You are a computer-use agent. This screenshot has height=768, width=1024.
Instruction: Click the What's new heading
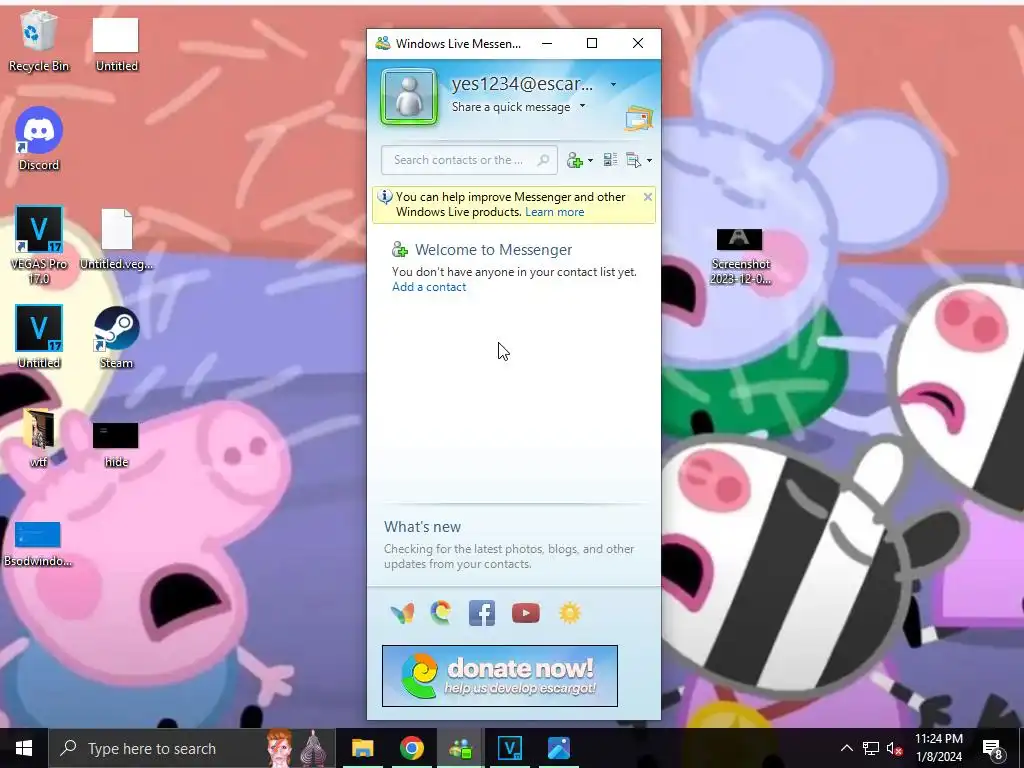pyautogui.click(x=422, y=526)
